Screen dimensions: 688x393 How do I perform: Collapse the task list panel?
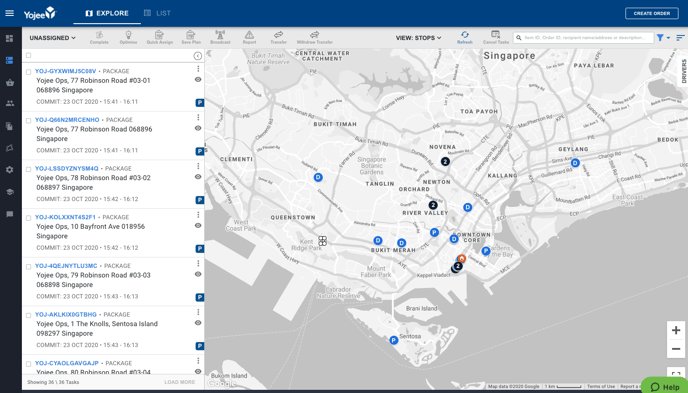(197, 56)
